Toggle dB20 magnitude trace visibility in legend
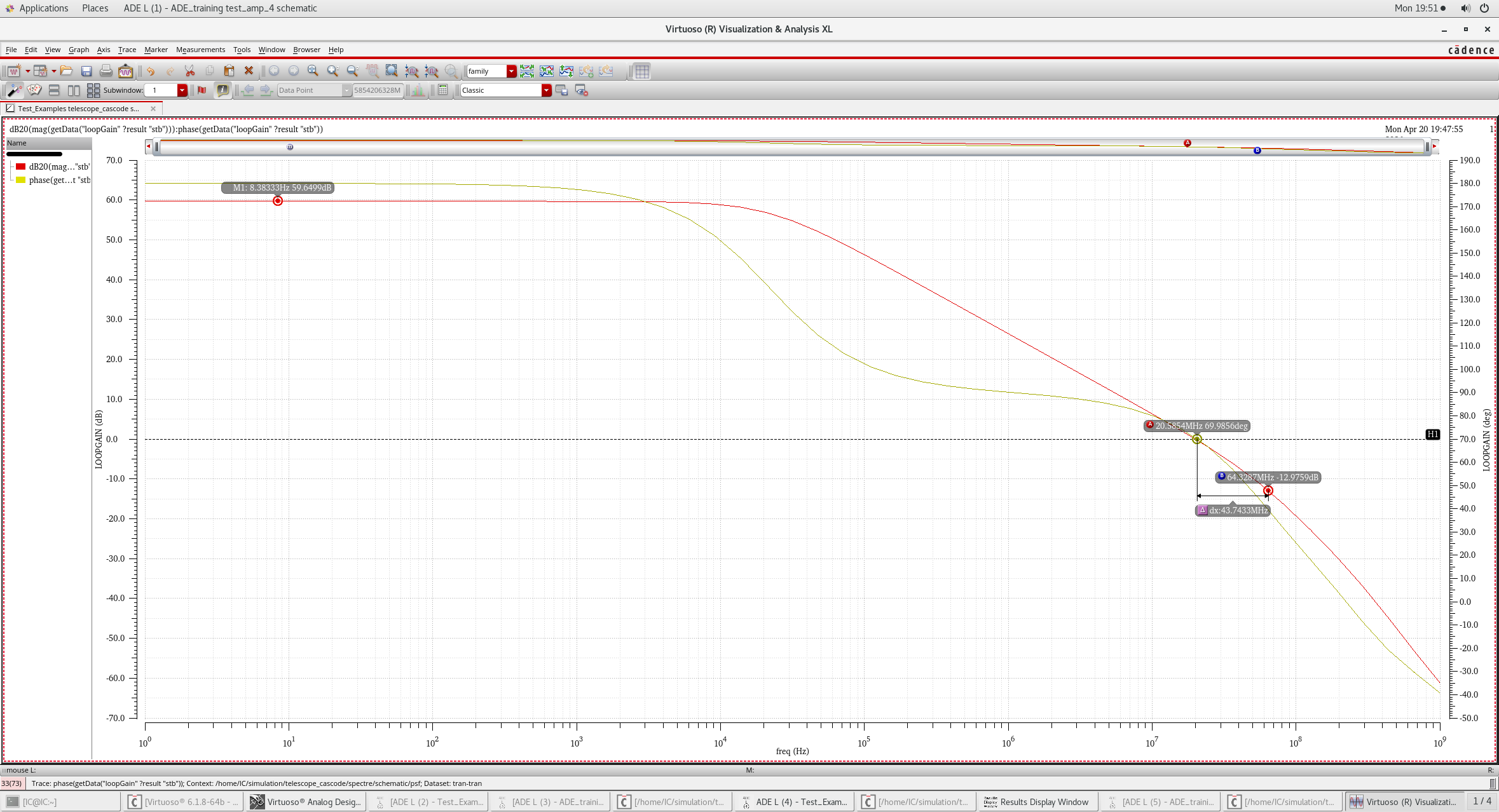This screenshot has height=812, width=1499. [21, 166]
